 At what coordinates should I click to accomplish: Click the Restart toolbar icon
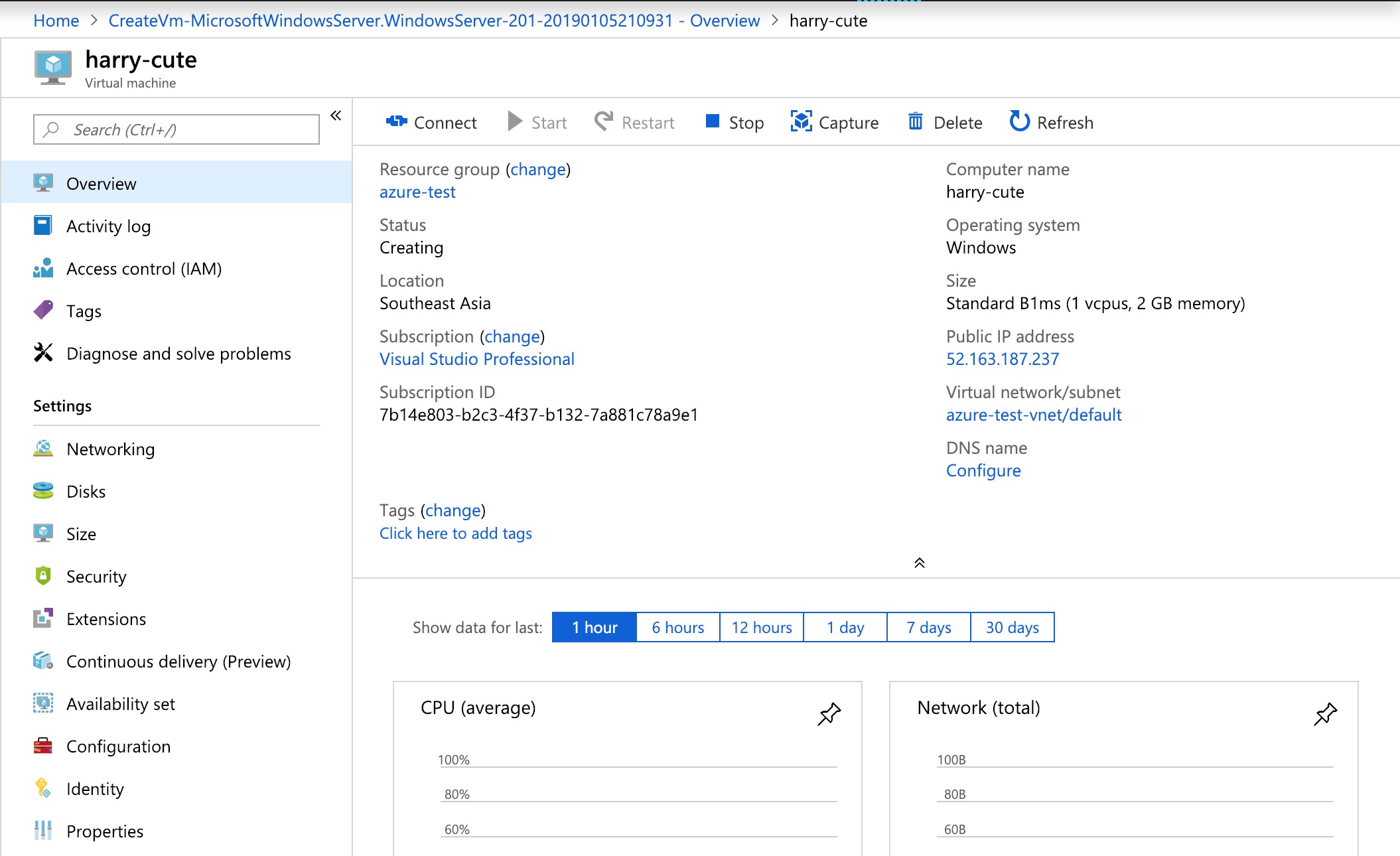point(603,121)
